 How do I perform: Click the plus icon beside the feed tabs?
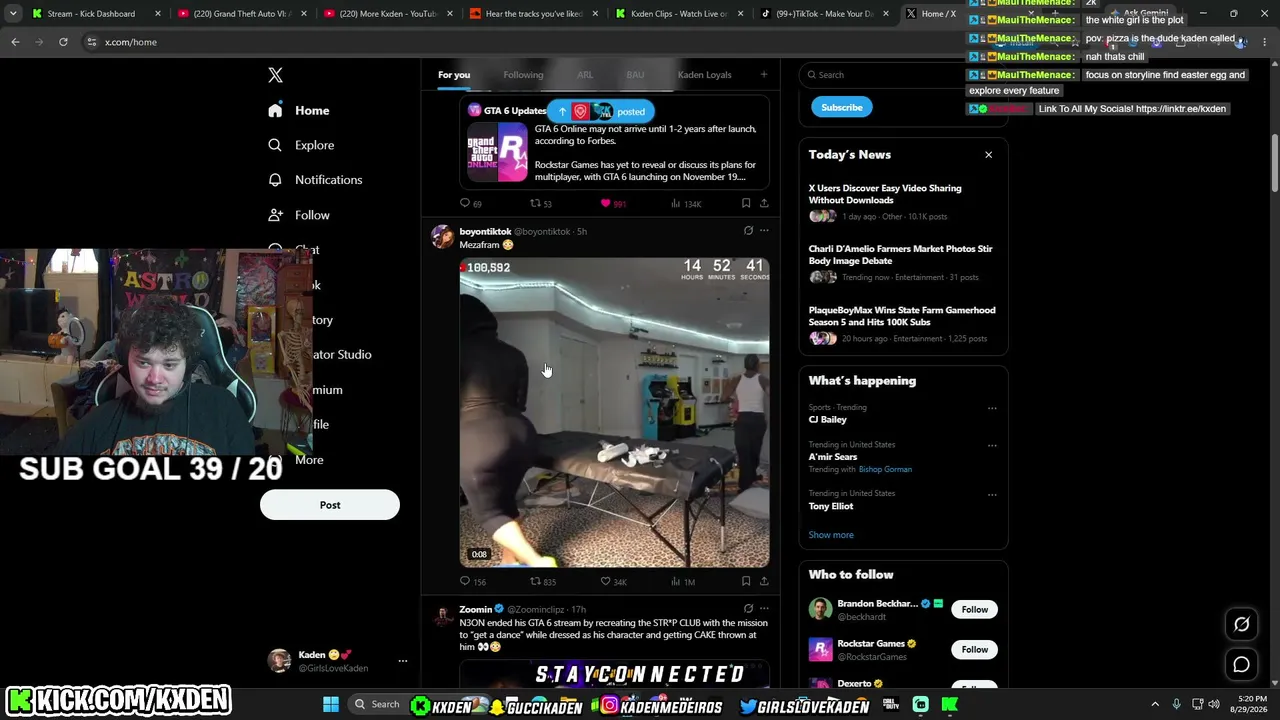click(x=763, y=75)
